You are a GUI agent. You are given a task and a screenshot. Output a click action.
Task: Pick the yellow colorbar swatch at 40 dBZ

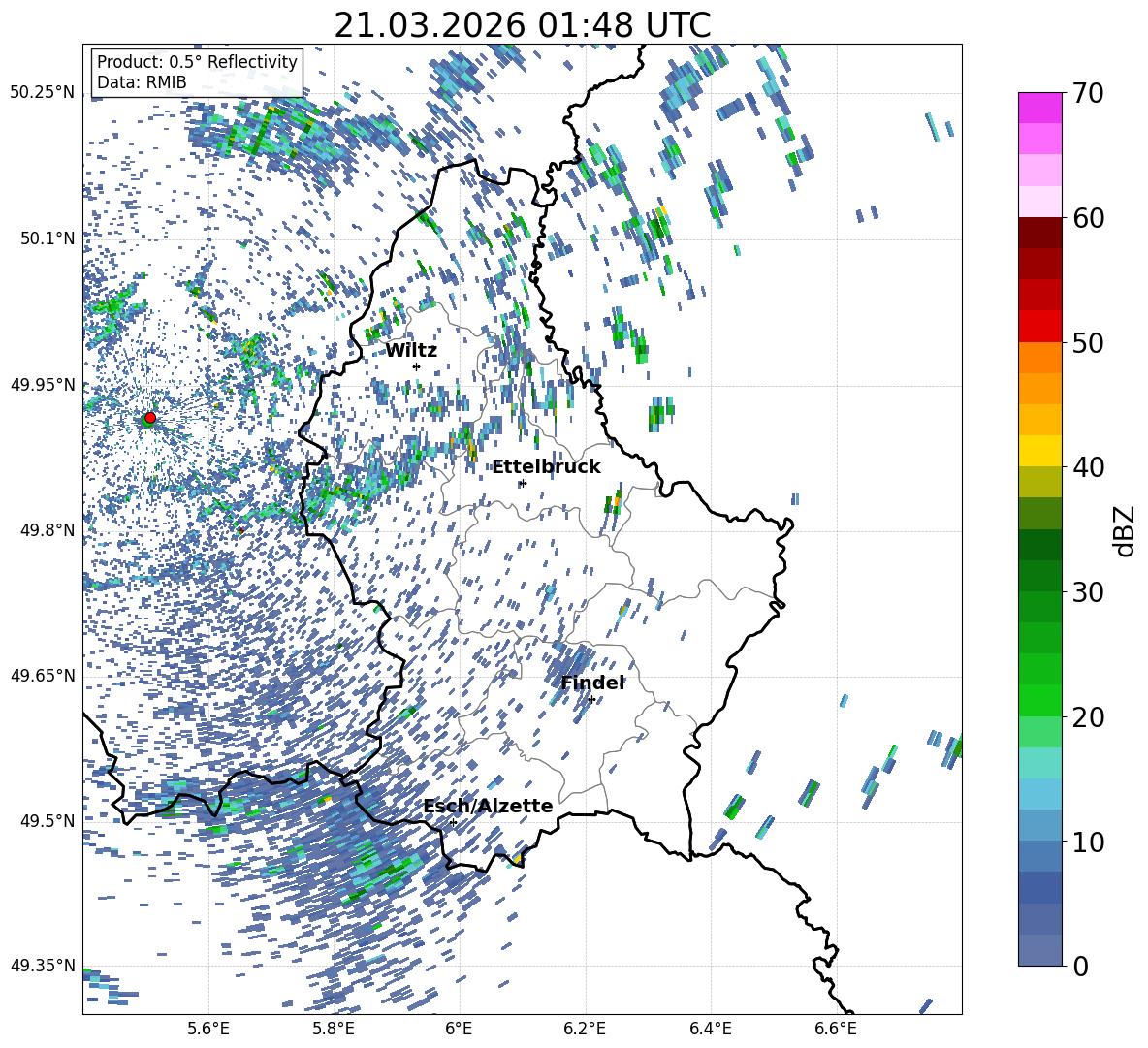1040,451
